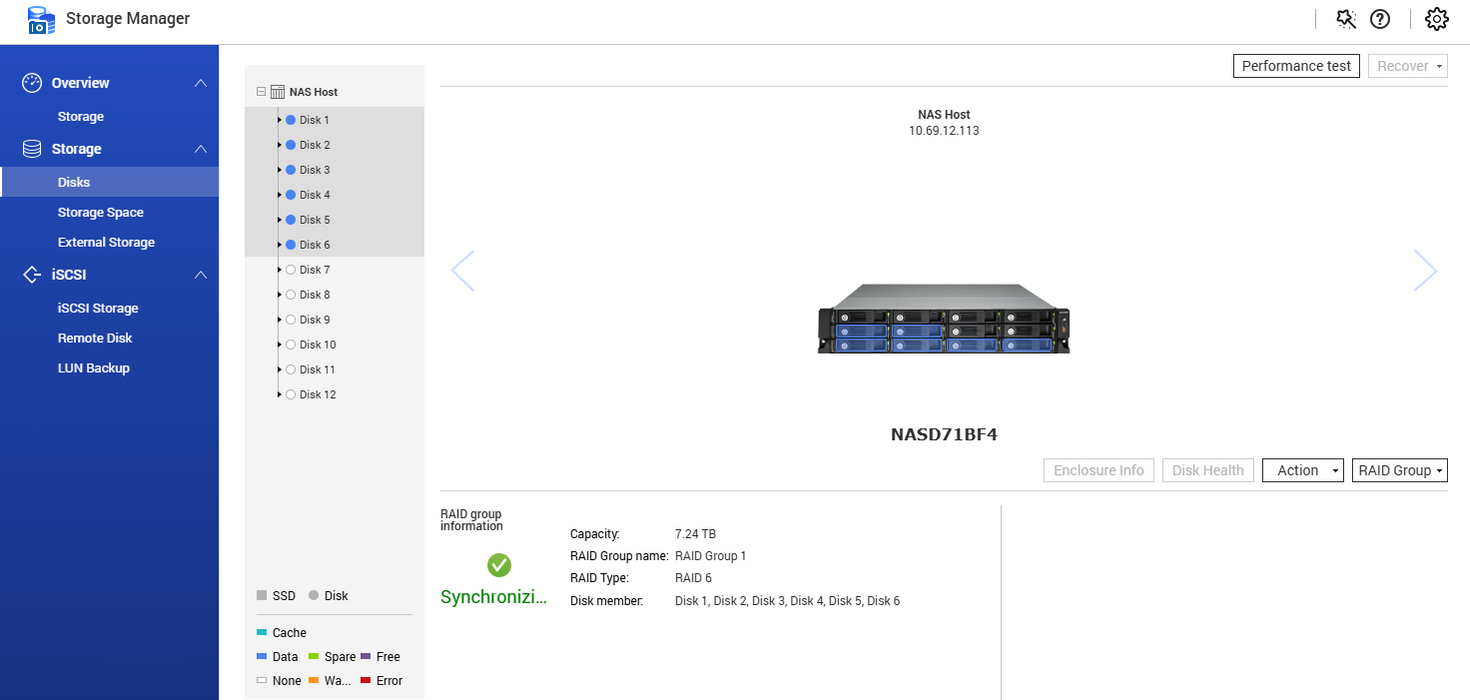Click the Overview gauge icon

click(x=32, y=83)
